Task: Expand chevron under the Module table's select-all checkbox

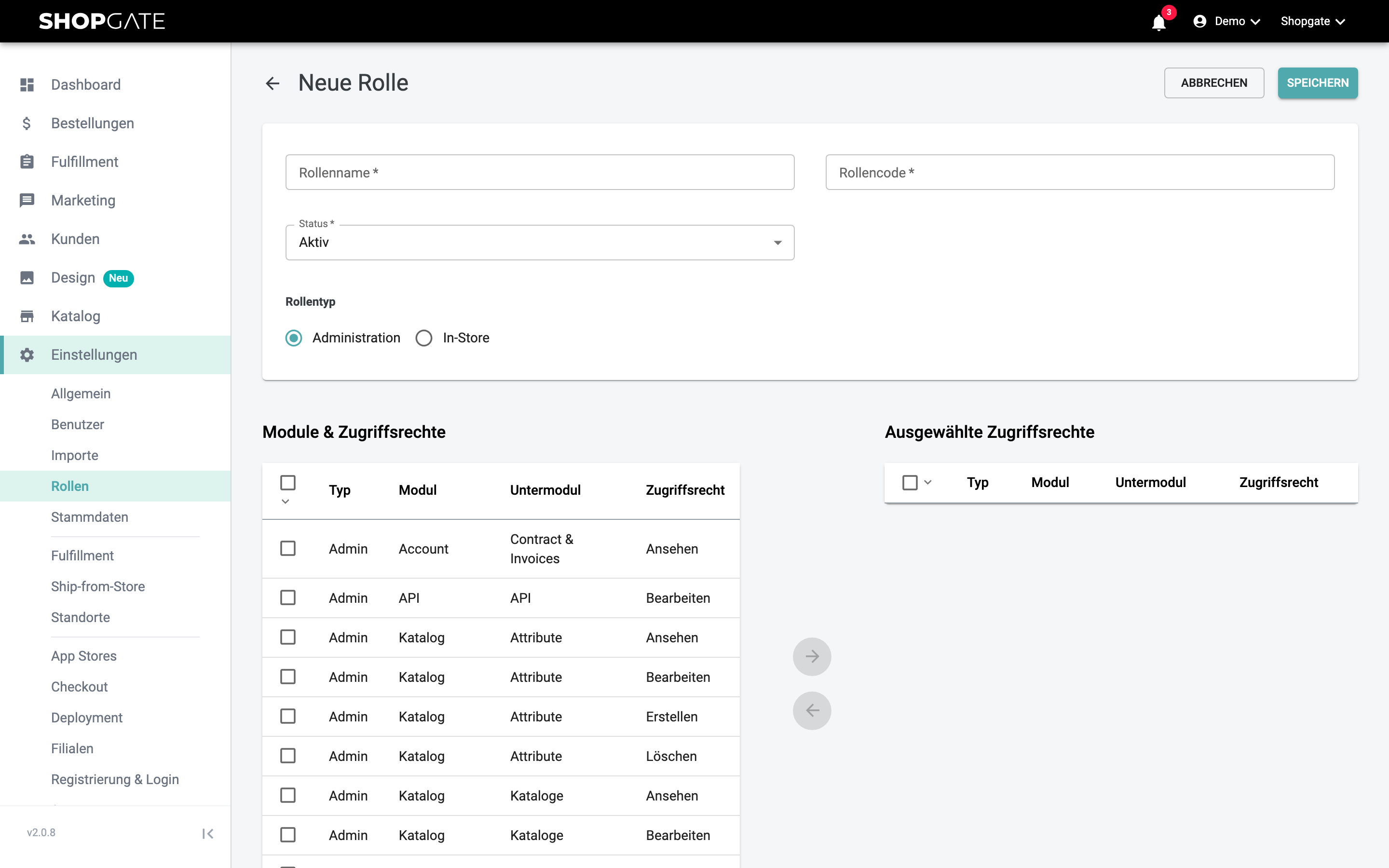Action: click(x=285, y=502)
